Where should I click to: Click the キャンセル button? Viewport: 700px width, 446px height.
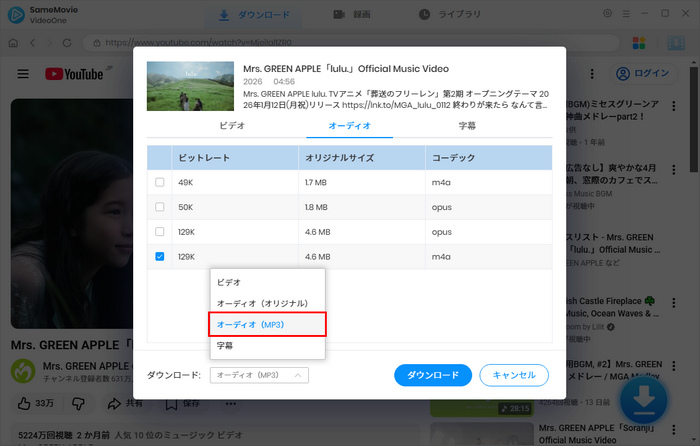514,375
